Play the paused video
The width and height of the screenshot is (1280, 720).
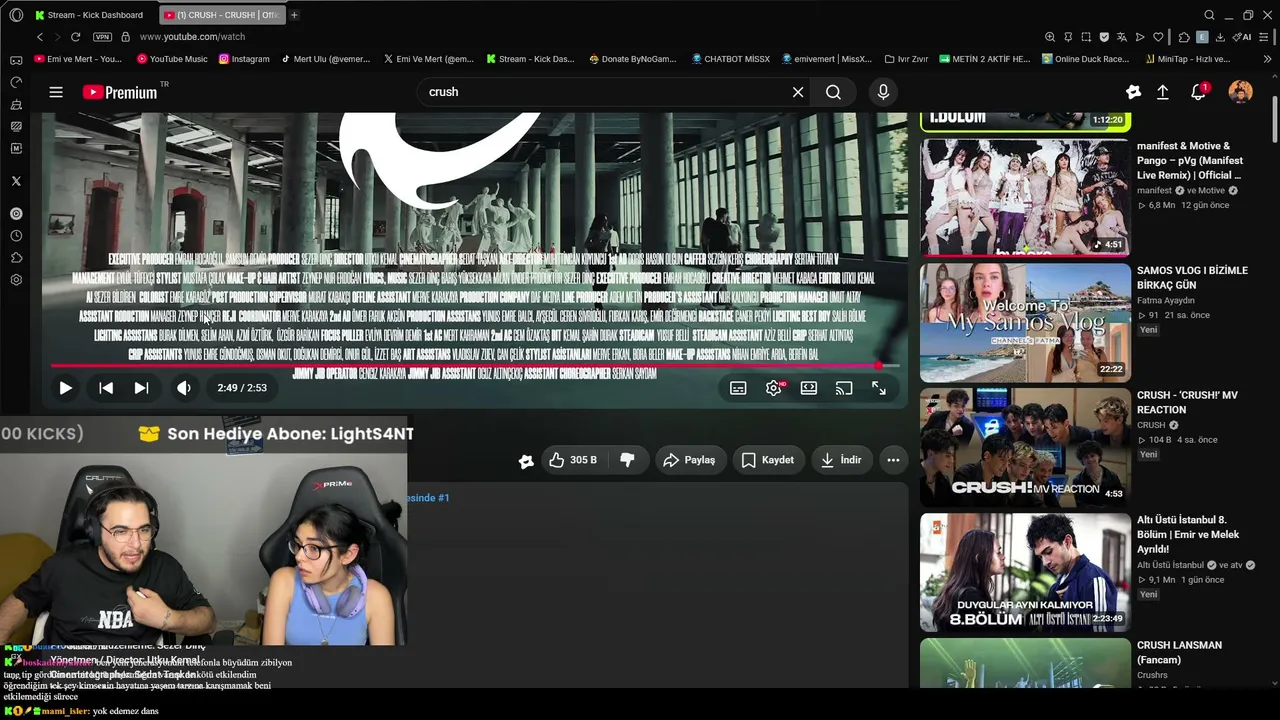click(x=65, y=388)
